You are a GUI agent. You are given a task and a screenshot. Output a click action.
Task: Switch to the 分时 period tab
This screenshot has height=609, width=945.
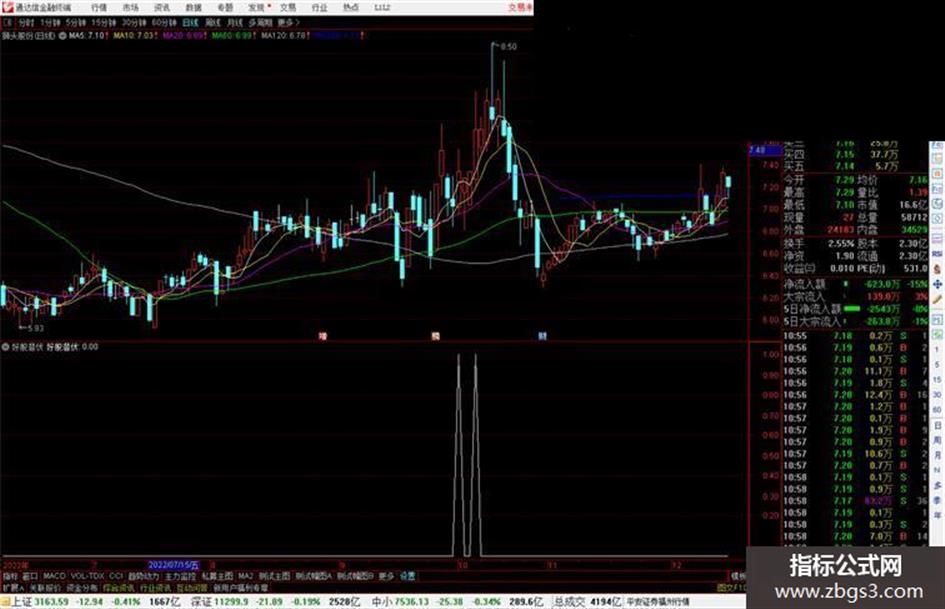(26, 22)
